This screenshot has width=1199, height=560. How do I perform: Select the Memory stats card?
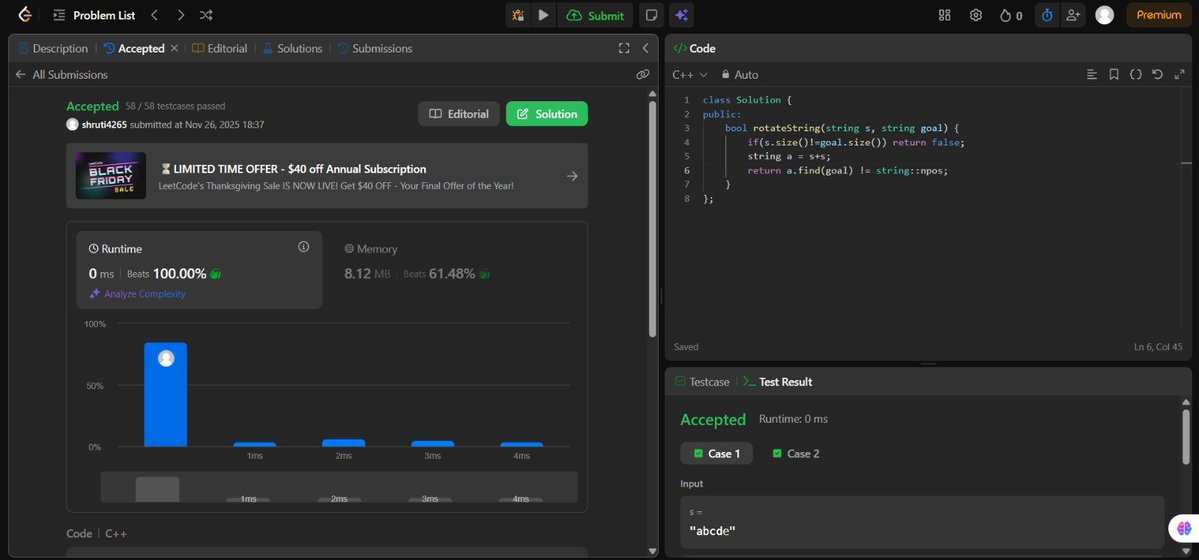coord(455,270)
